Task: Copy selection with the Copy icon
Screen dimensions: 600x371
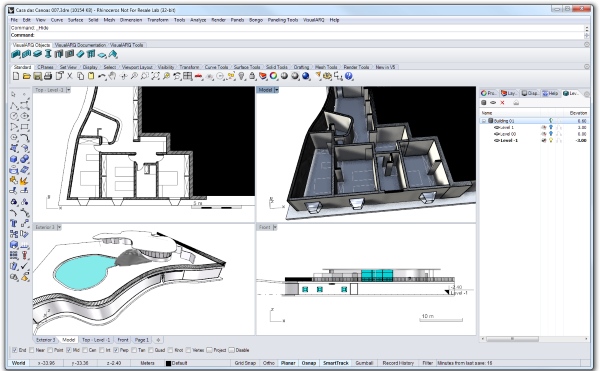Action: click(x=80, y=76)
